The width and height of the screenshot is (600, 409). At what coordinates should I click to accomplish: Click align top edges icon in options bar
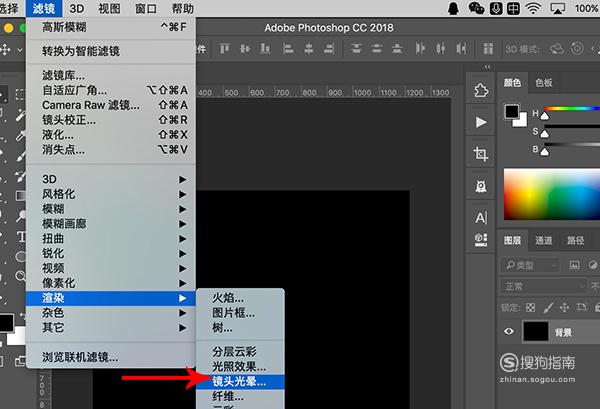(x=225, y=49)
